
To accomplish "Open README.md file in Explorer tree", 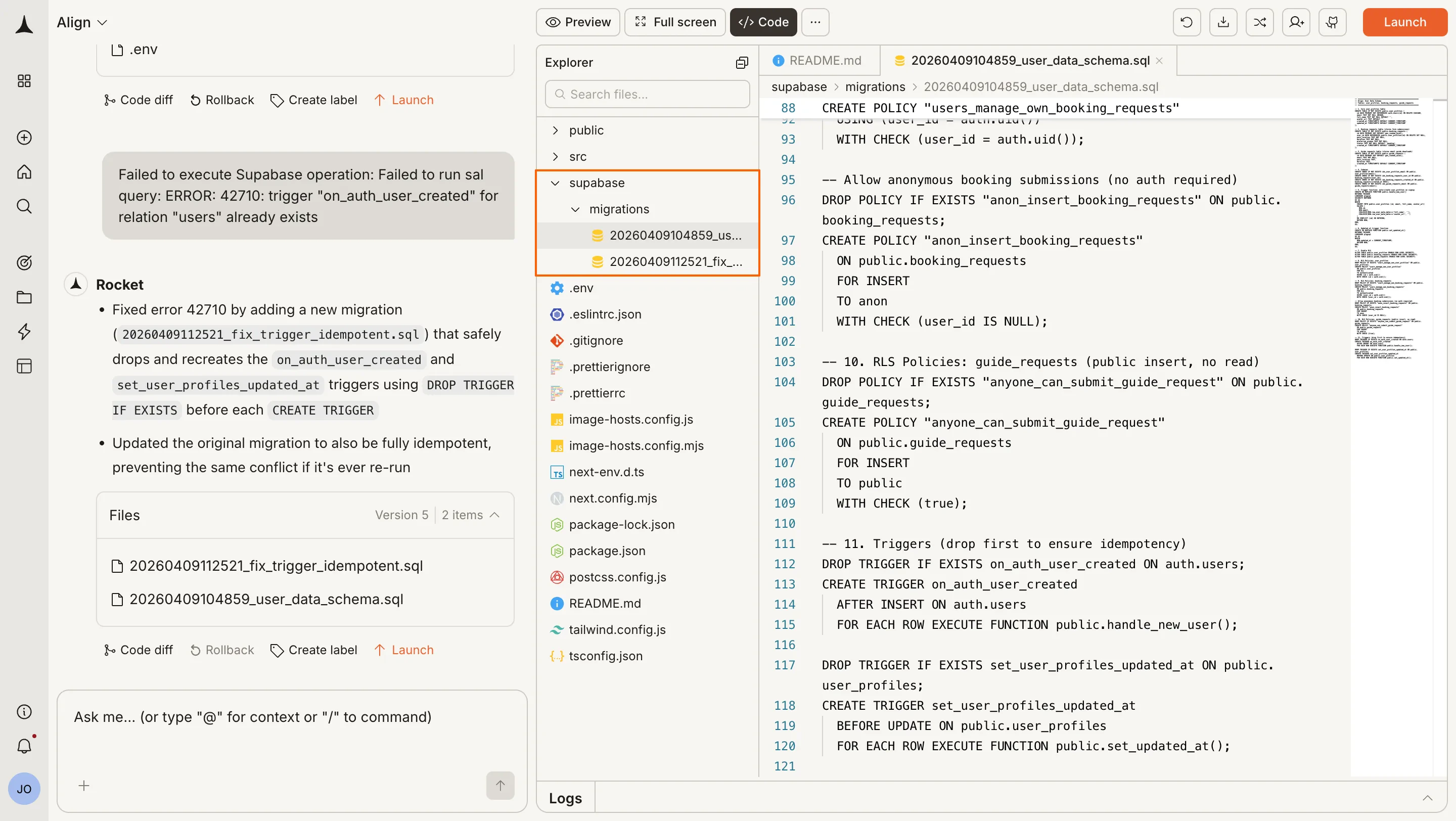I will coord(647,604).
